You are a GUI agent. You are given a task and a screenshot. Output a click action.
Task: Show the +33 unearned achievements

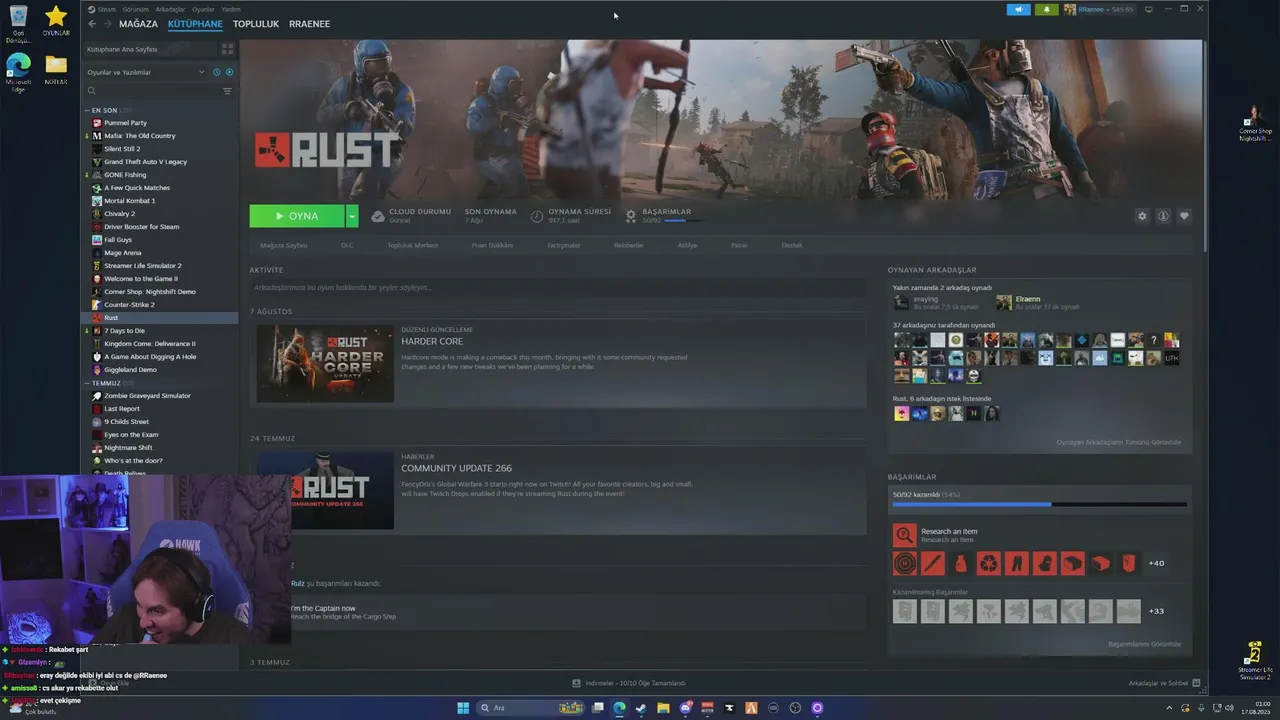(x=1156, y=611)
